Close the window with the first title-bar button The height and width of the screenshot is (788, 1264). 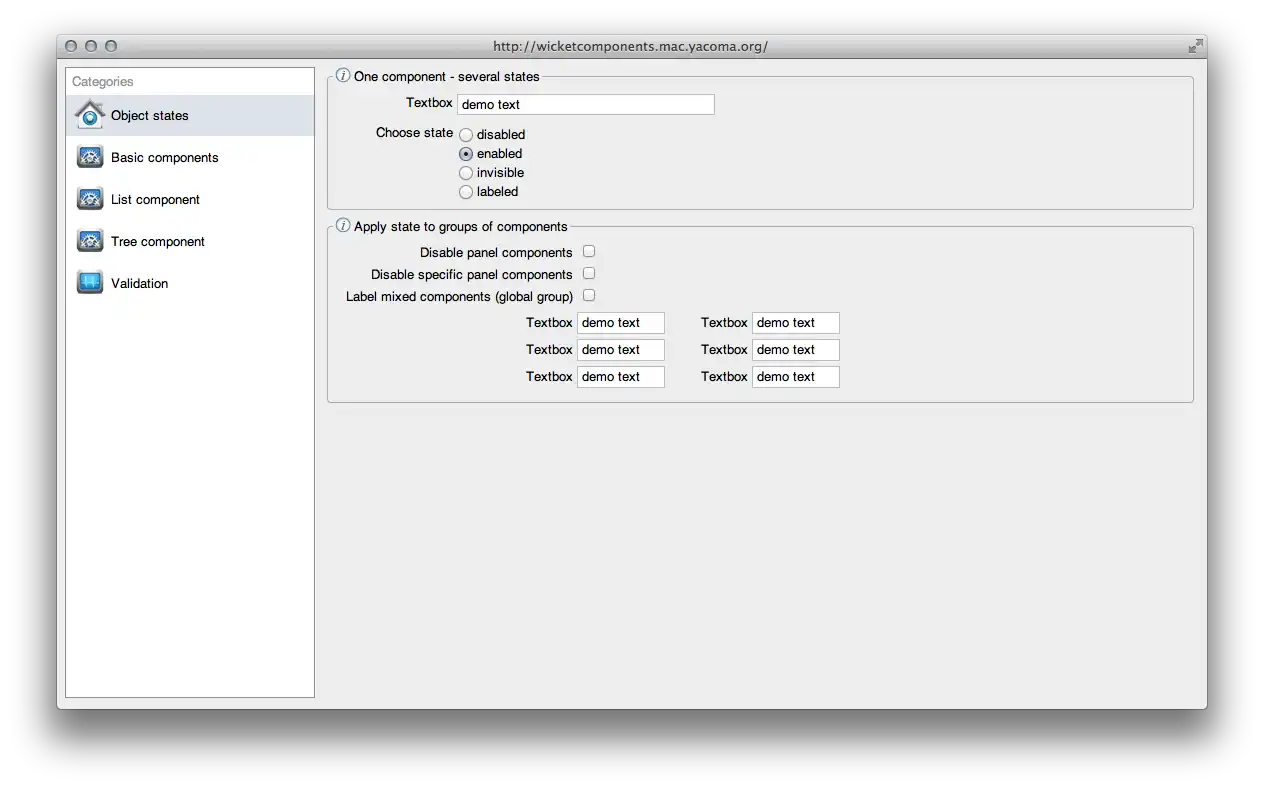71,46
